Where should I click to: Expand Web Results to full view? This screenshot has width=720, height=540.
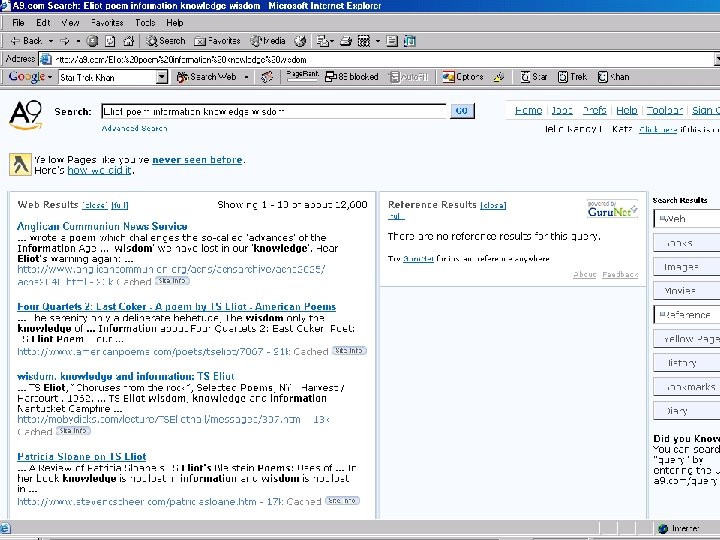tap(119, 205)
